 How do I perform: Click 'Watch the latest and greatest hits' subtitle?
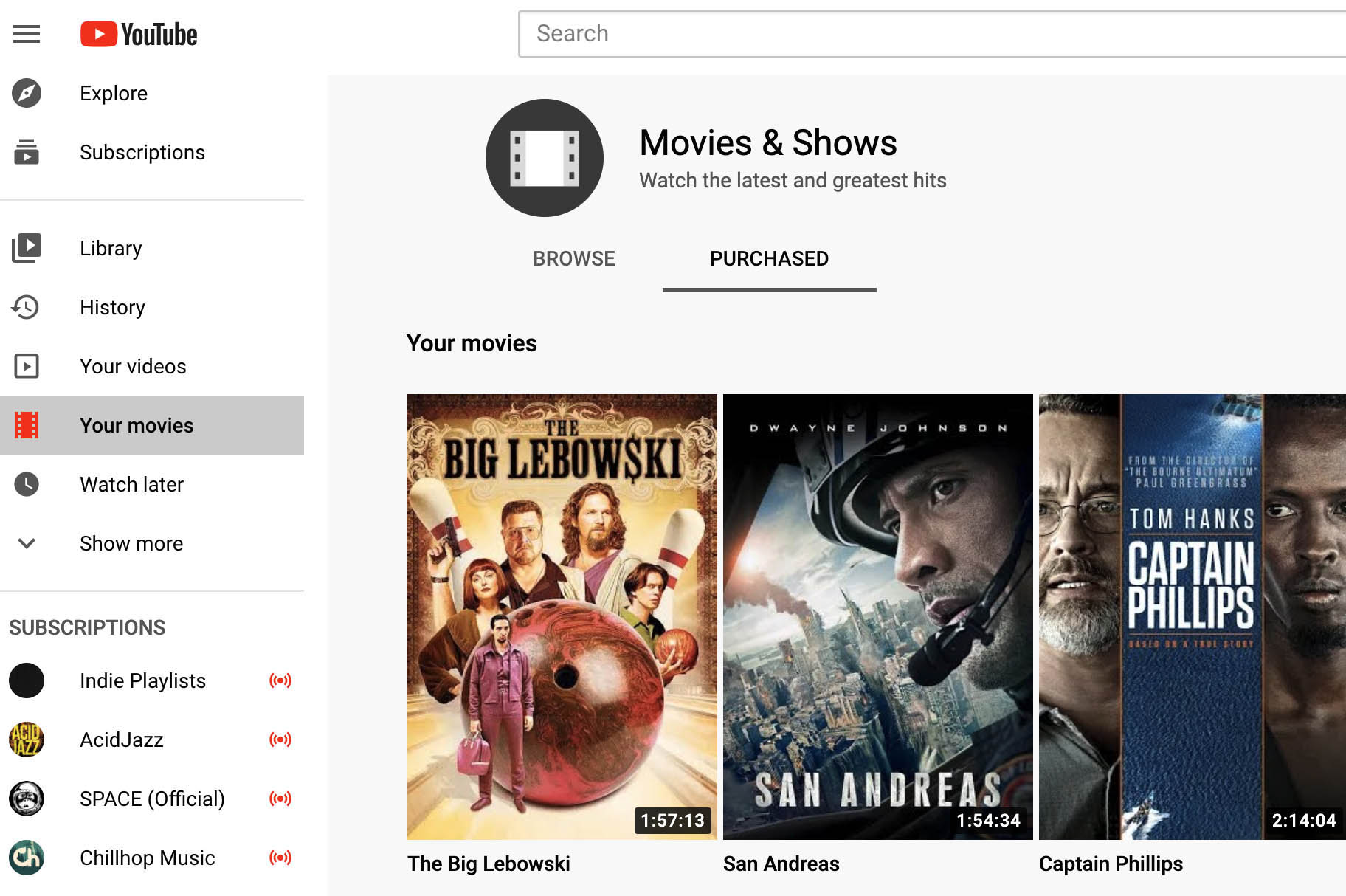(x=793, y=180)
